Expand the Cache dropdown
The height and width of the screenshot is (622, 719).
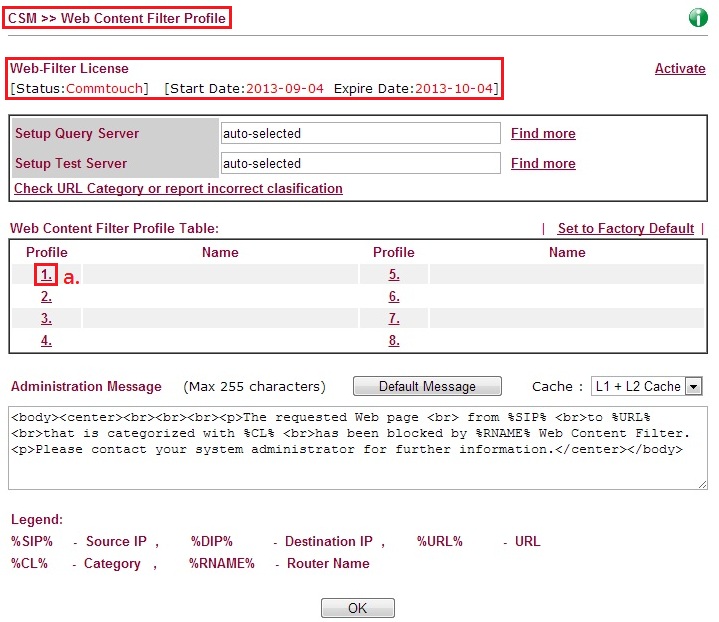[646, 387]
